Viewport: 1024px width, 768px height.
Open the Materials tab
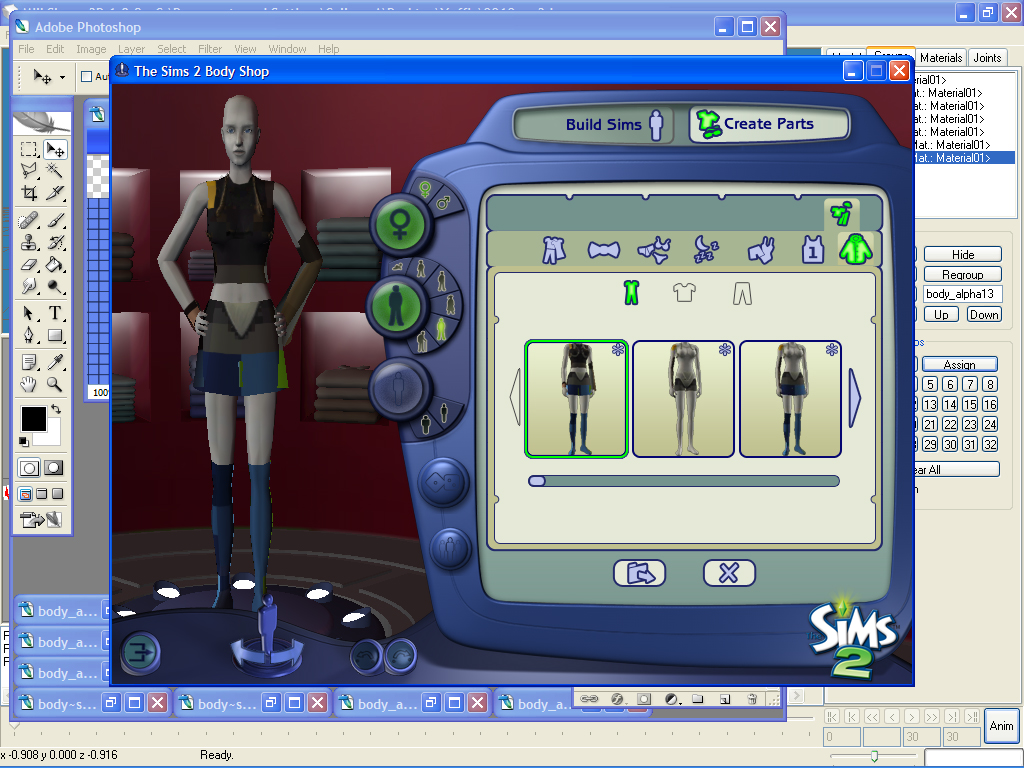[x=941, y=58]
